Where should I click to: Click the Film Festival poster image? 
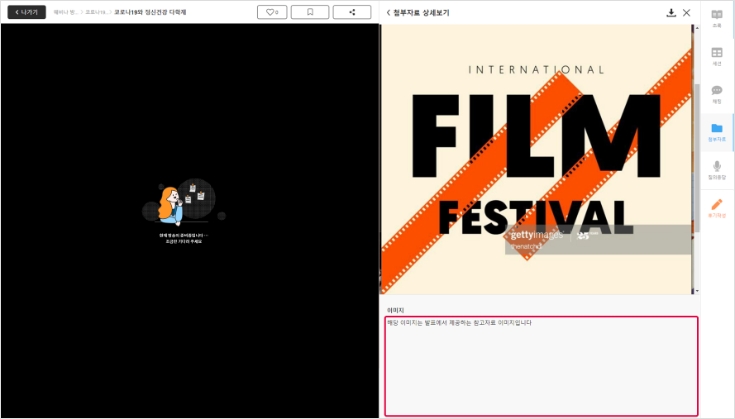click(x=536, y=158)
